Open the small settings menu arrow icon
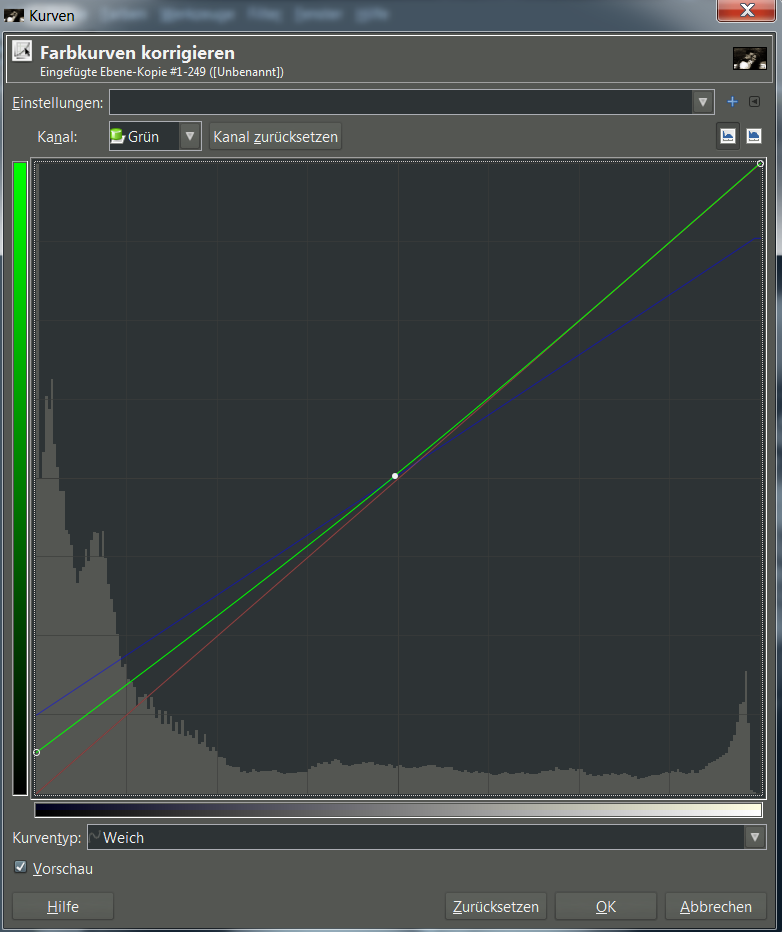Screen dimensions: 782x932 [754, 102]
